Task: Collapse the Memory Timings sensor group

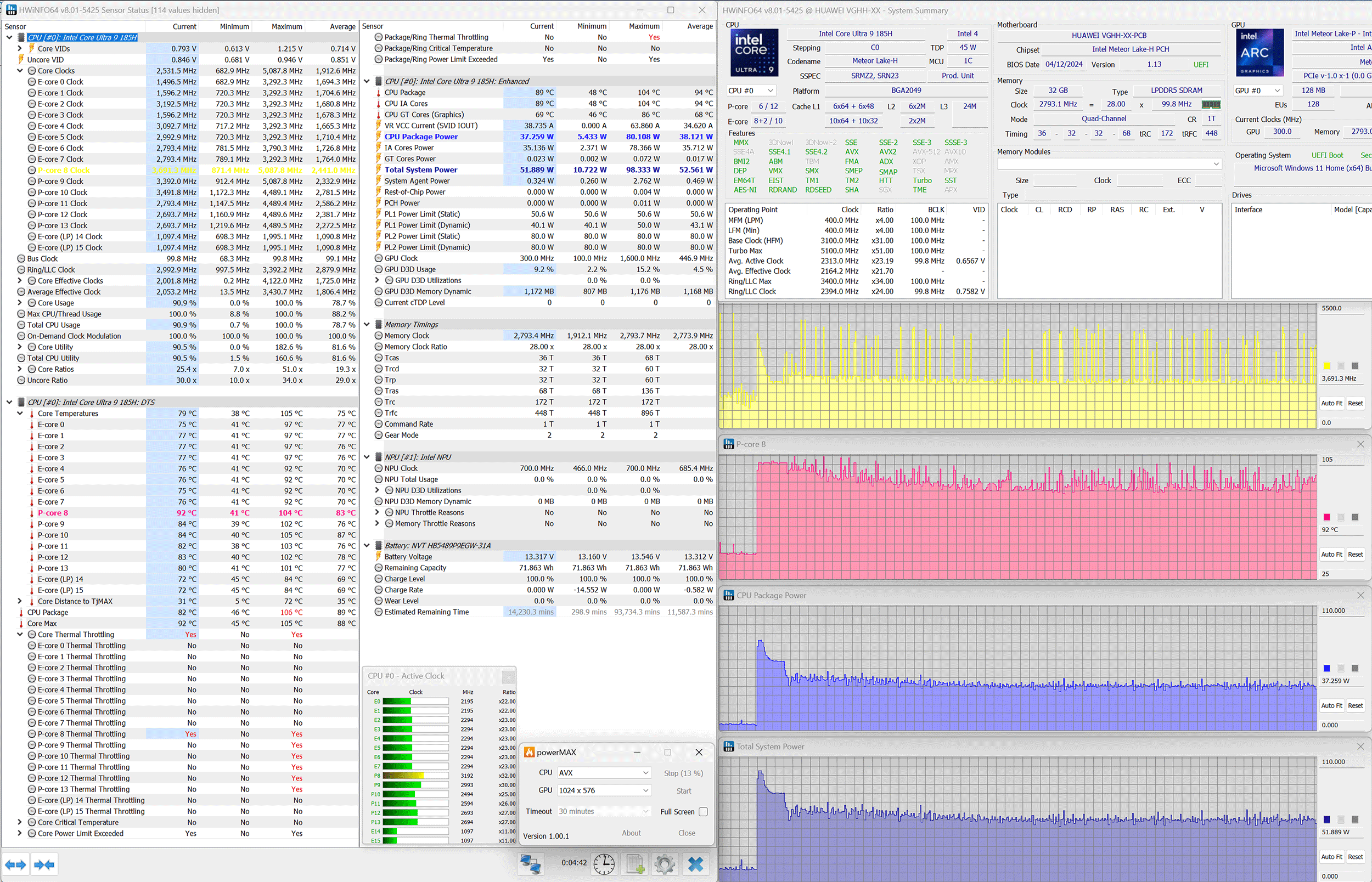Action: click(367, 325)
